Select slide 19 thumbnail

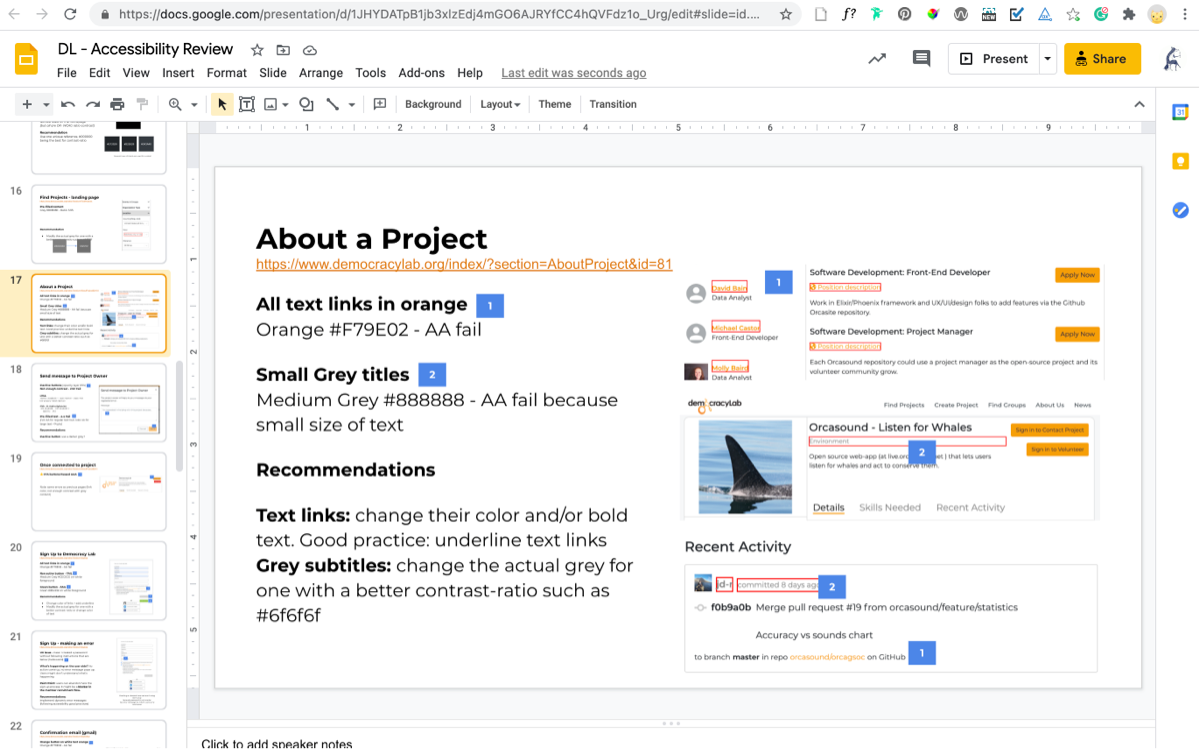click(x=99, y=491)
